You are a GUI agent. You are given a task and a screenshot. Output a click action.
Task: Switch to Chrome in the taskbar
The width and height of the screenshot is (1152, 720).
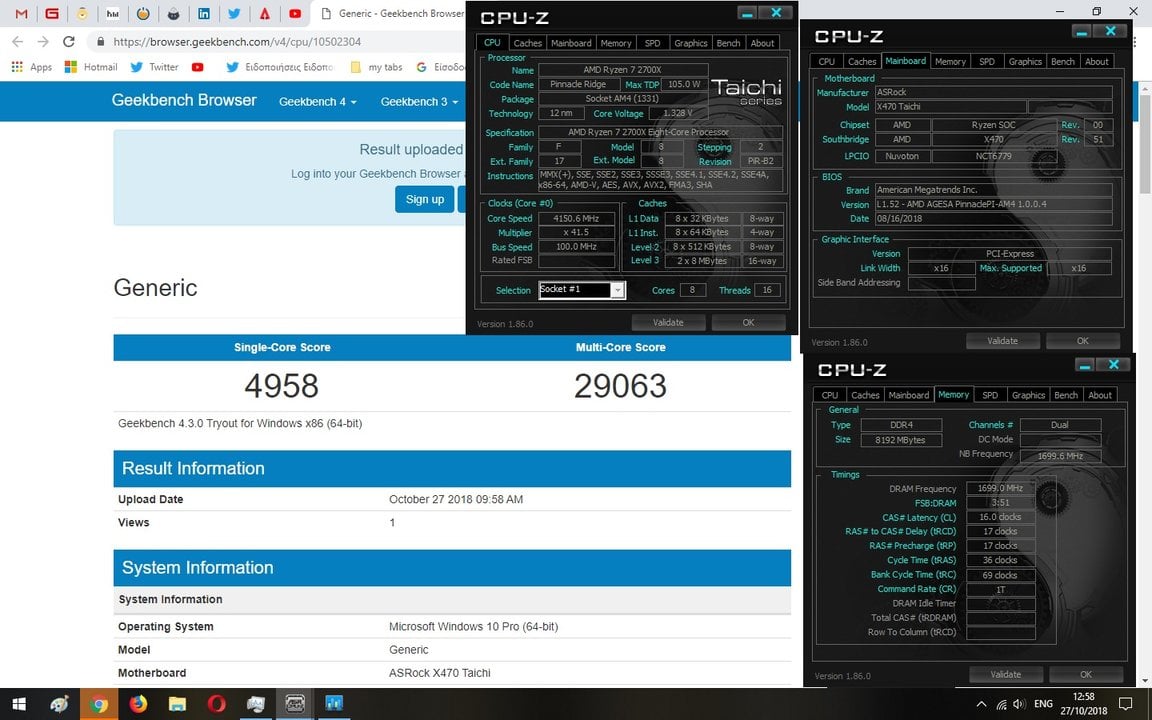pos(98,704)
